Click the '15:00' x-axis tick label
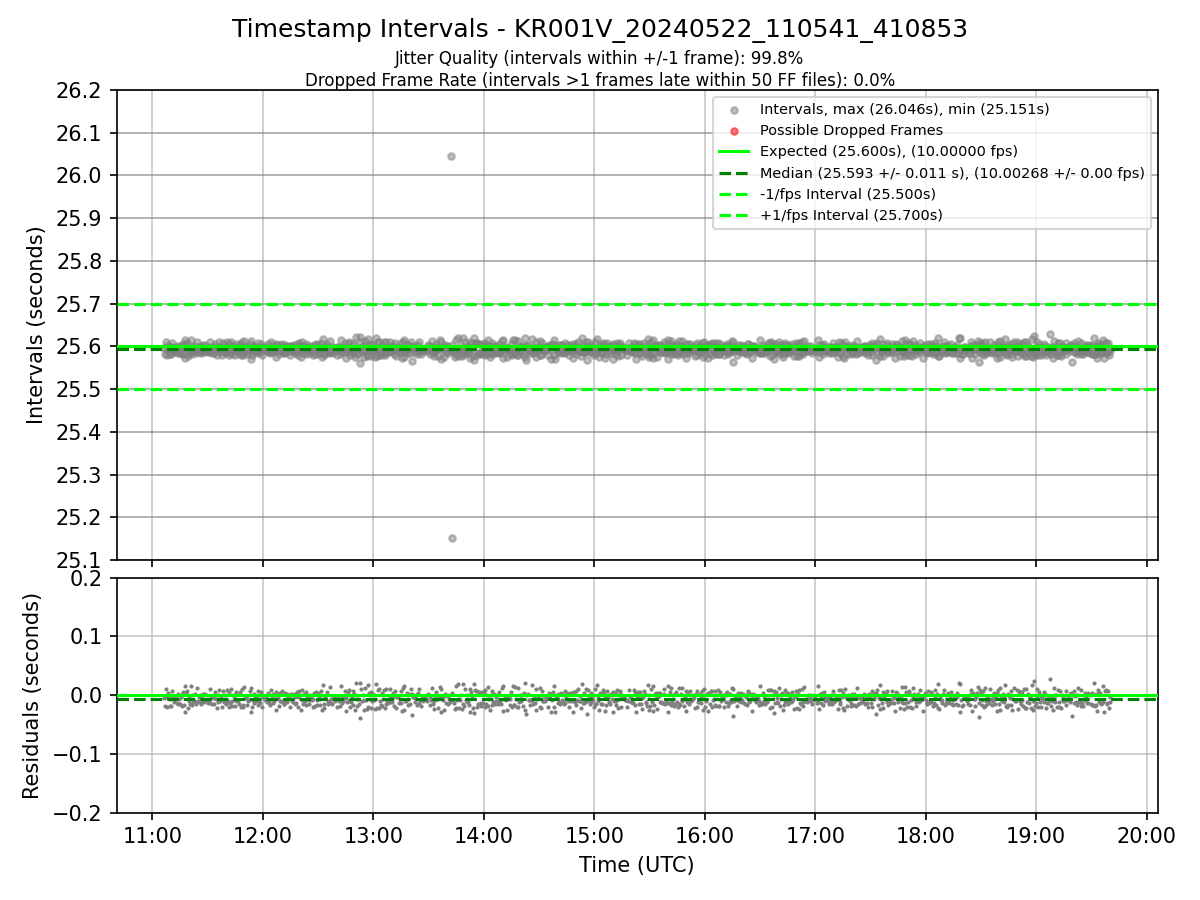1200x900 pixels. pyautogui.click(x=594, y=835)
